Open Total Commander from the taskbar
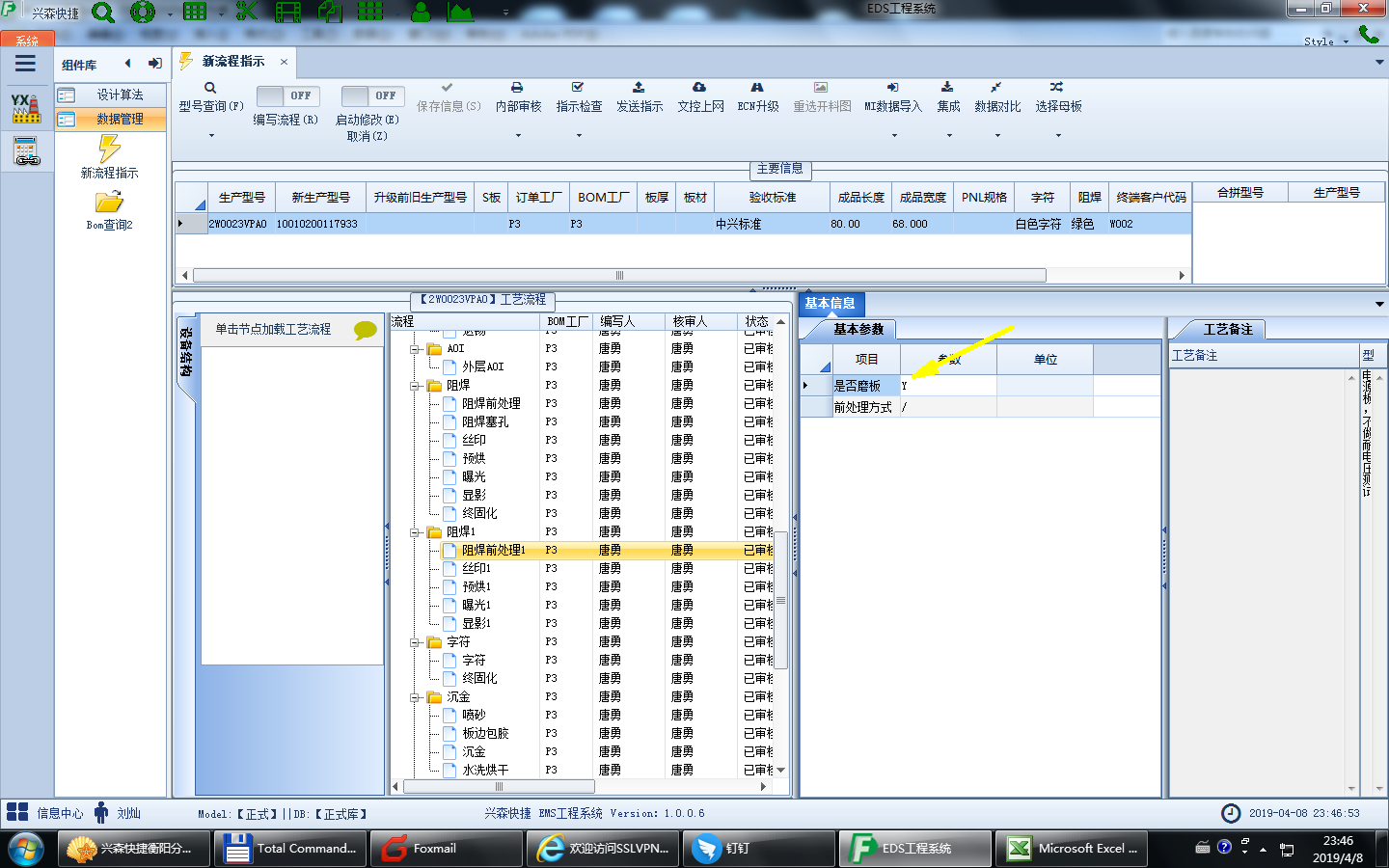This screenshot has height=868, width=1389. pyautogui.click(x=290, y=849)
